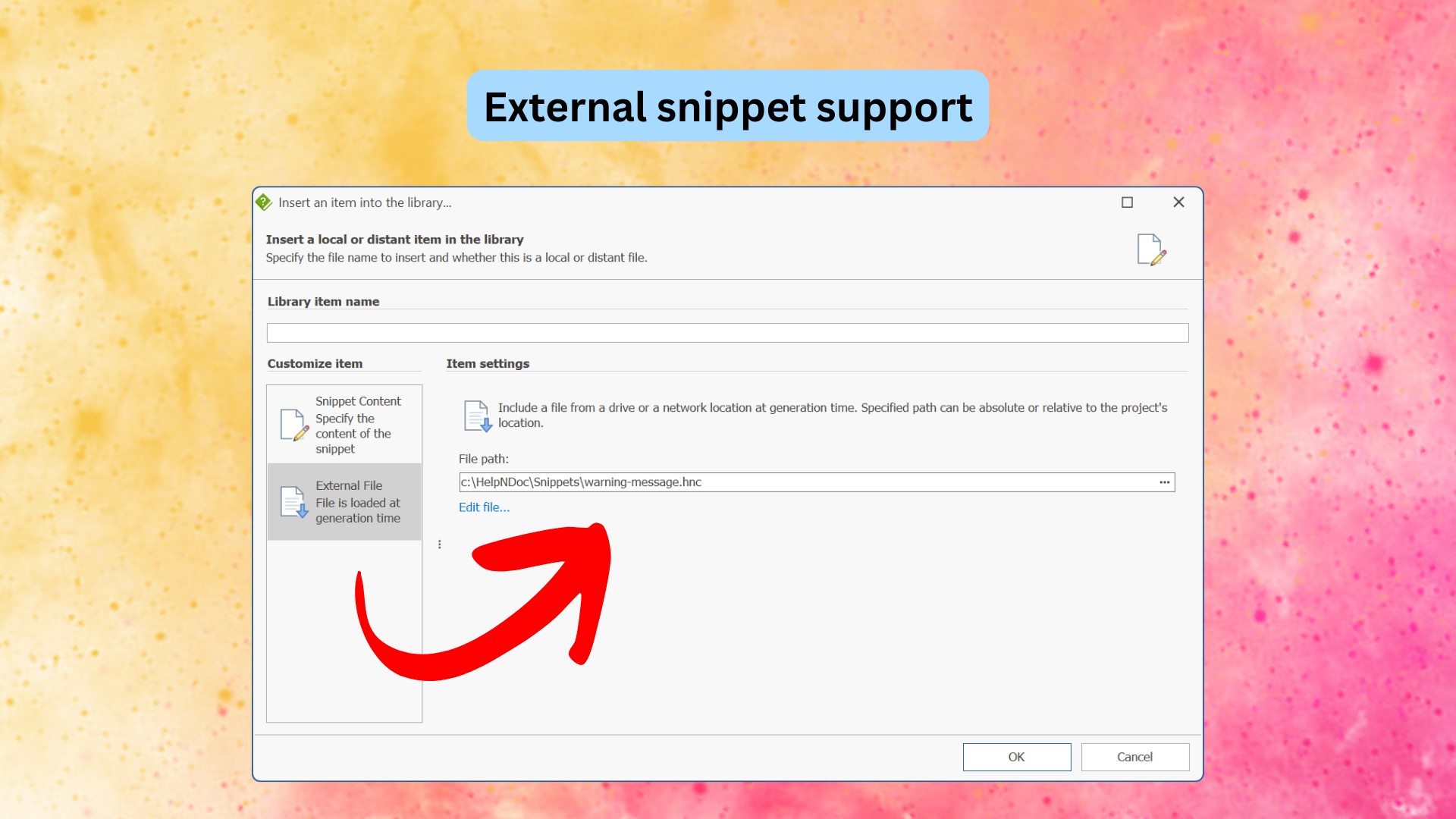Select the External File option

click(x=344, y=502)
